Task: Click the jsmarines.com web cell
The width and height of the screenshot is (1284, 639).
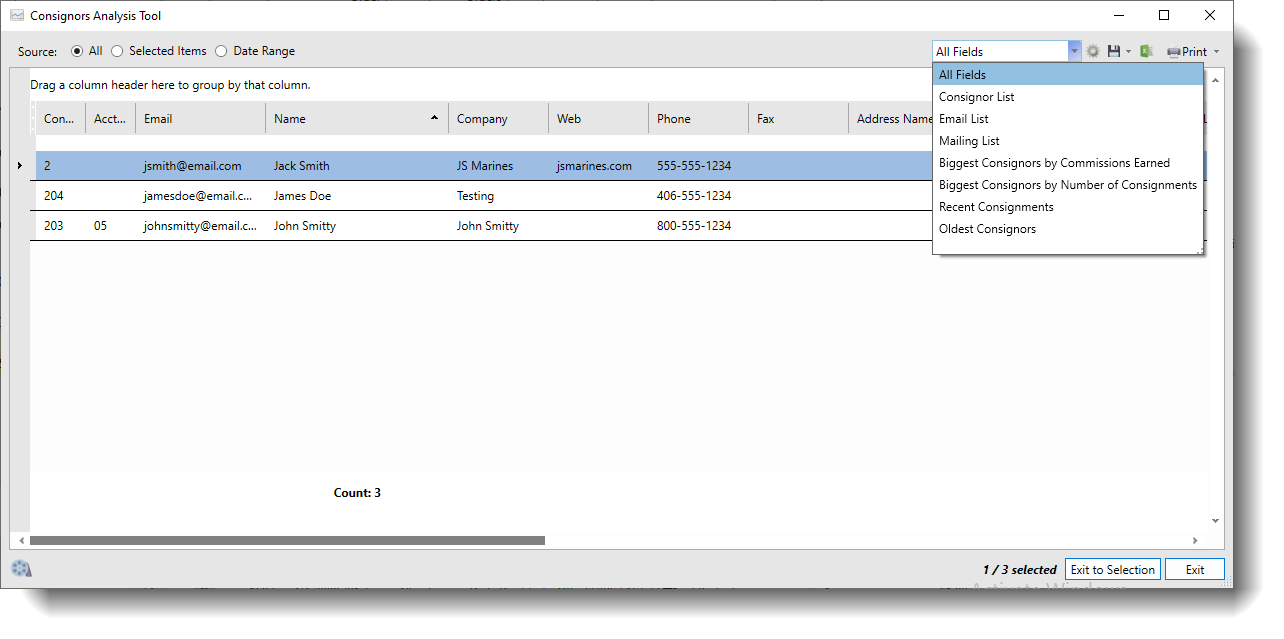Action: click(x=598, y=166)
